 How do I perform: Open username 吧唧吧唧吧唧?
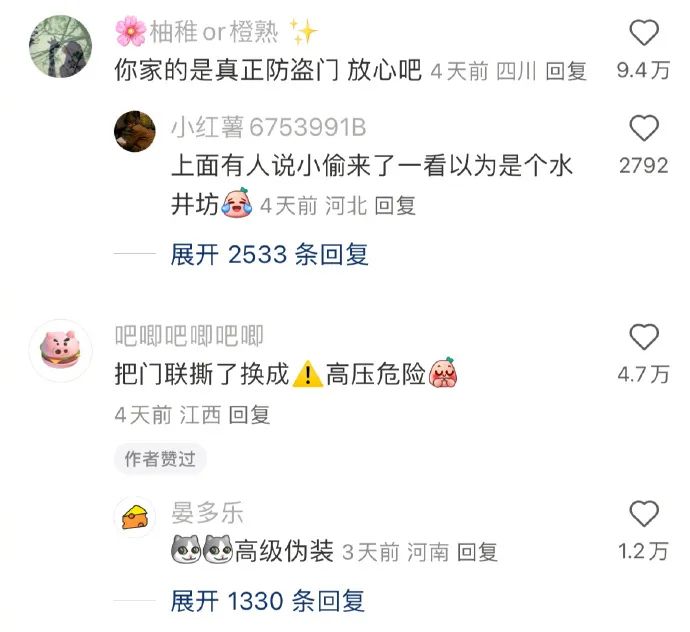click(189, 336)
